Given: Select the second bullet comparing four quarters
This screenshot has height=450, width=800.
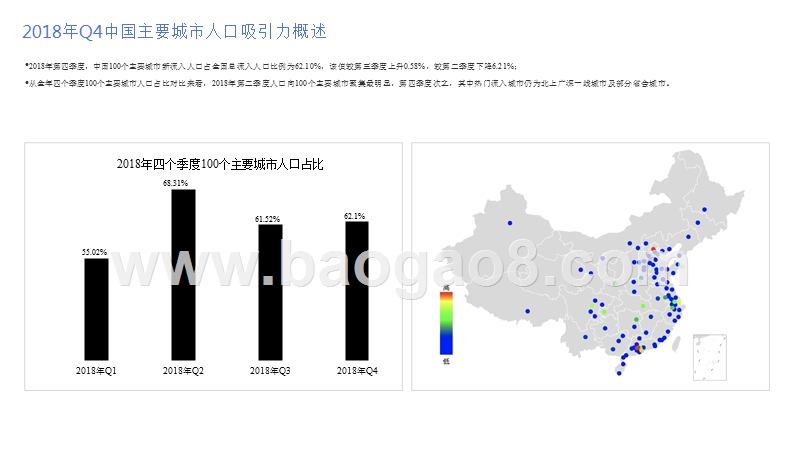Looking at the screenshot, I should click(347, 83).
